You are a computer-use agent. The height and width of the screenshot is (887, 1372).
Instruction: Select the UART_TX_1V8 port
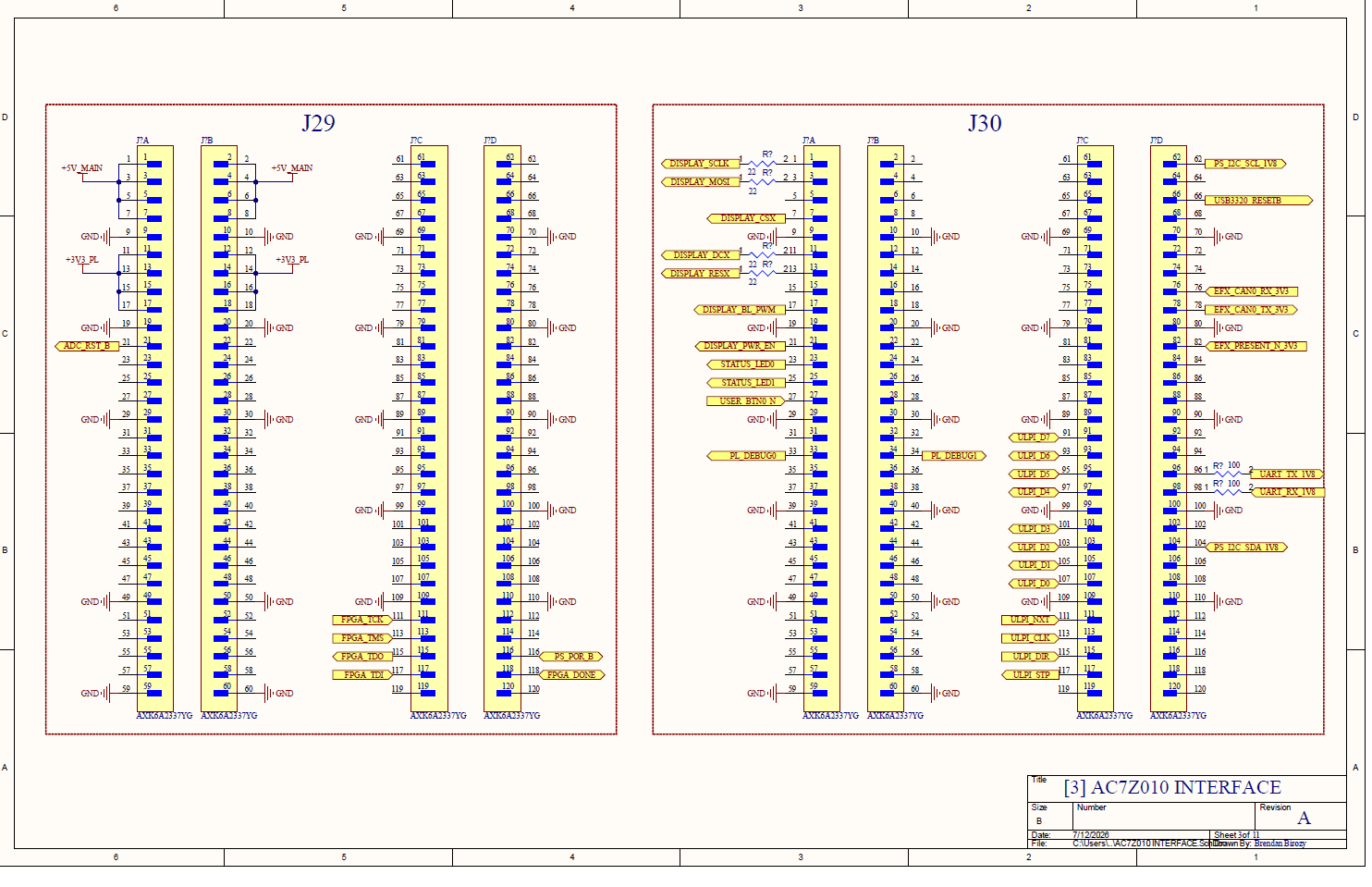click(x=1287, y=474)
